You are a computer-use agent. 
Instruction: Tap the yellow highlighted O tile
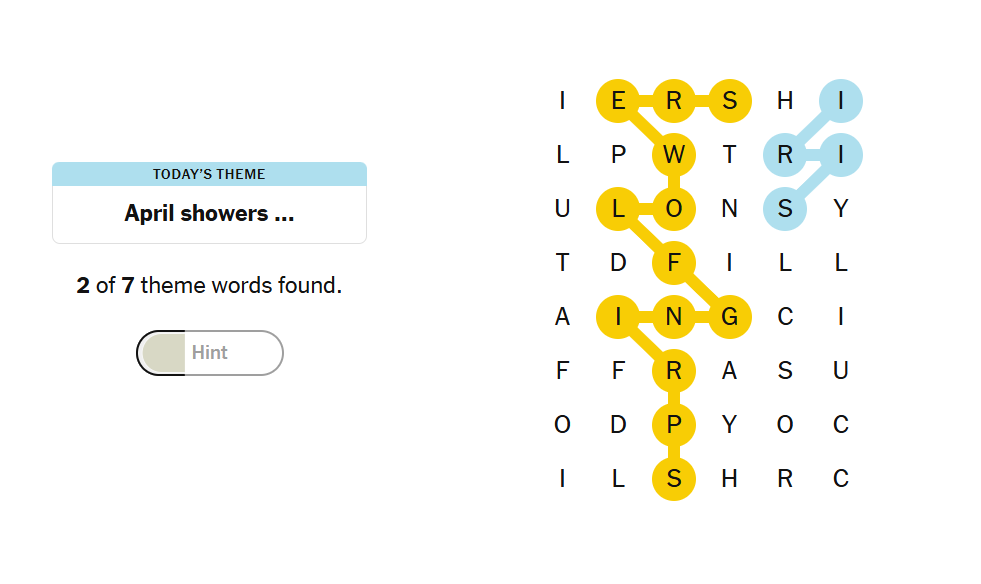(674, 208)
